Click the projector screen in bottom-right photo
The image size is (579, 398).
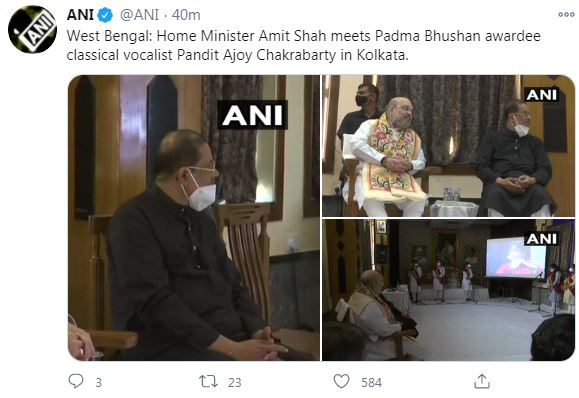click(x=516, y=258)
